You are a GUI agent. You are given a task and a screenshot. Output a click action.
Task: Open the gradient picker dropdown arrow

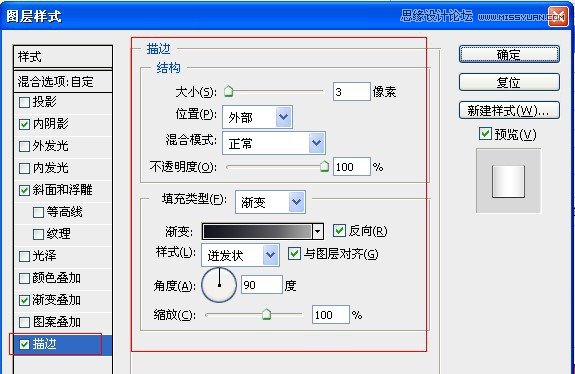tap(318, 231)
